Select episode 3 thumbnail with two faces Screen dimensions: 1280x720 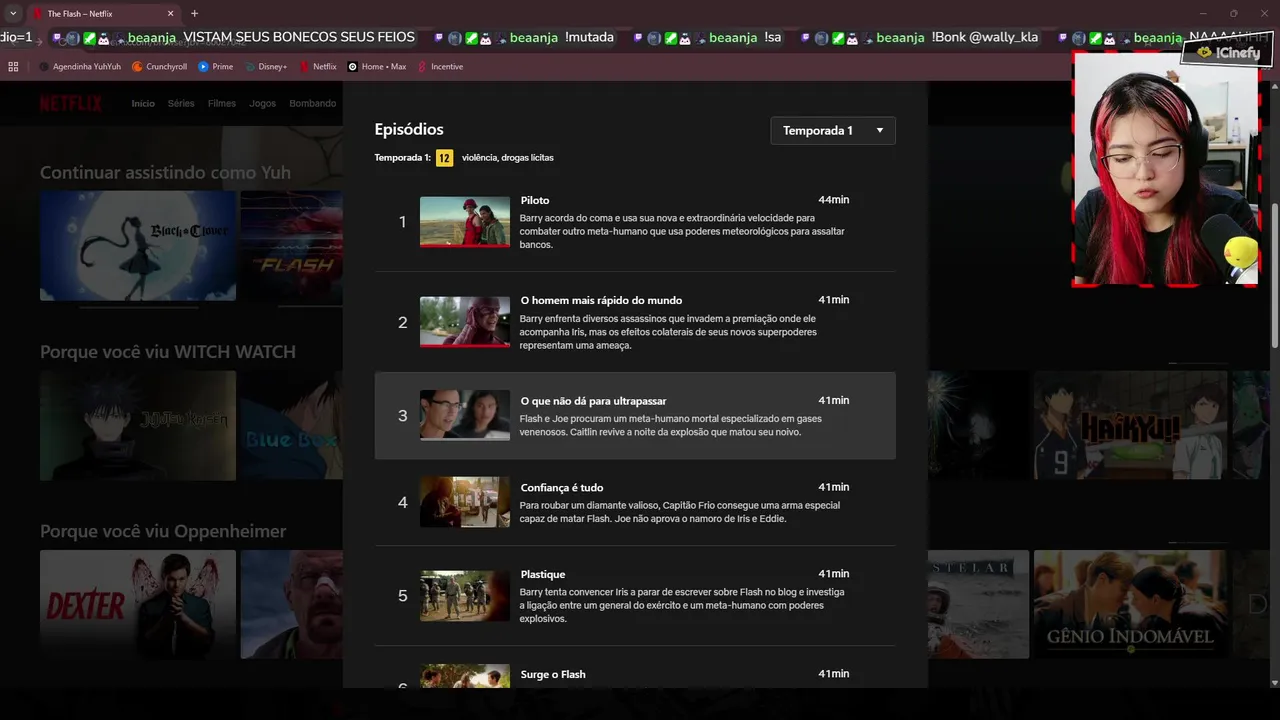click(465, 415)
